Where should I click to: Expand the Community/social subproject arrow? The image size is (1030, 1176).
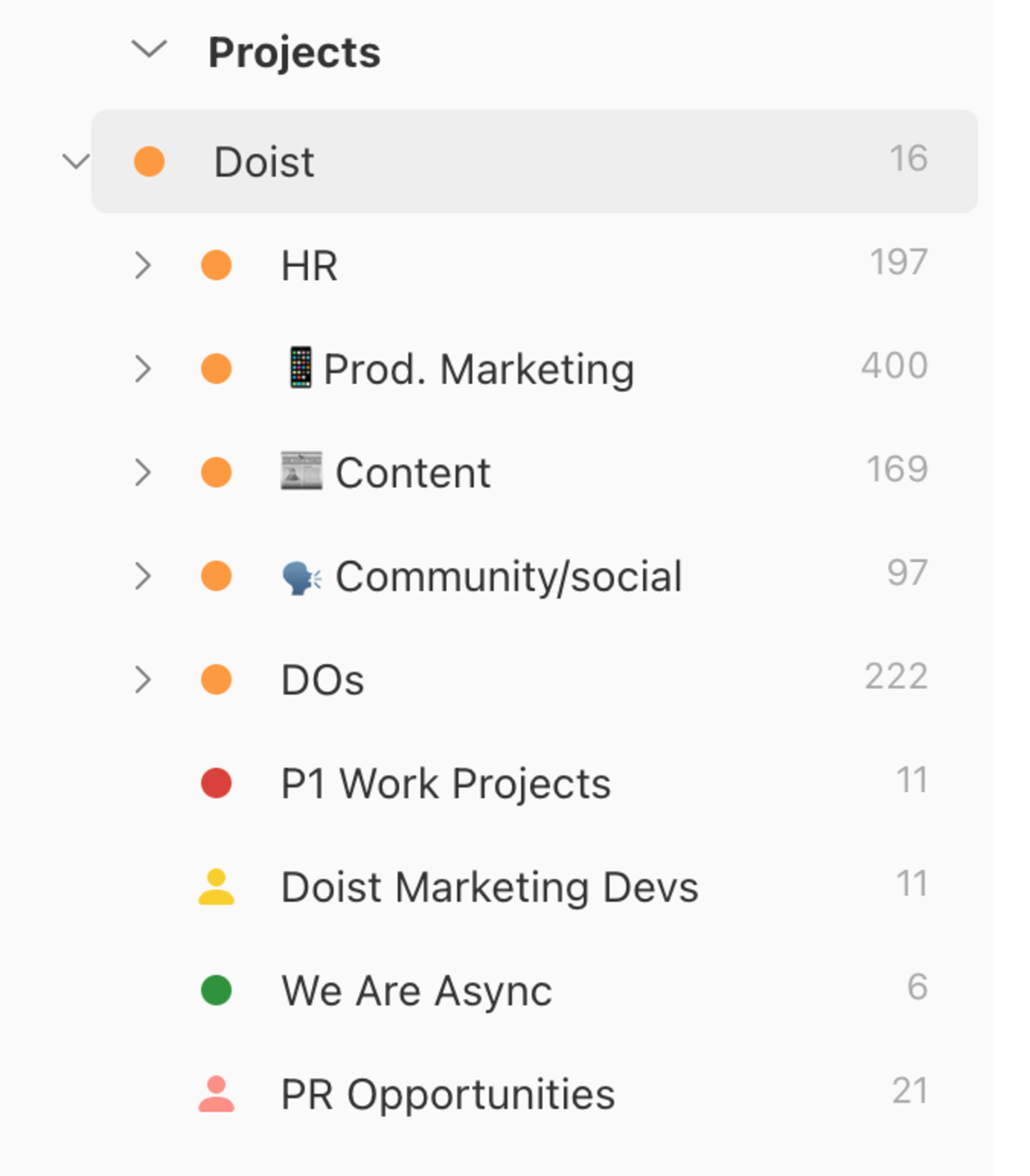pyautogui.click(x=142, y=576)
